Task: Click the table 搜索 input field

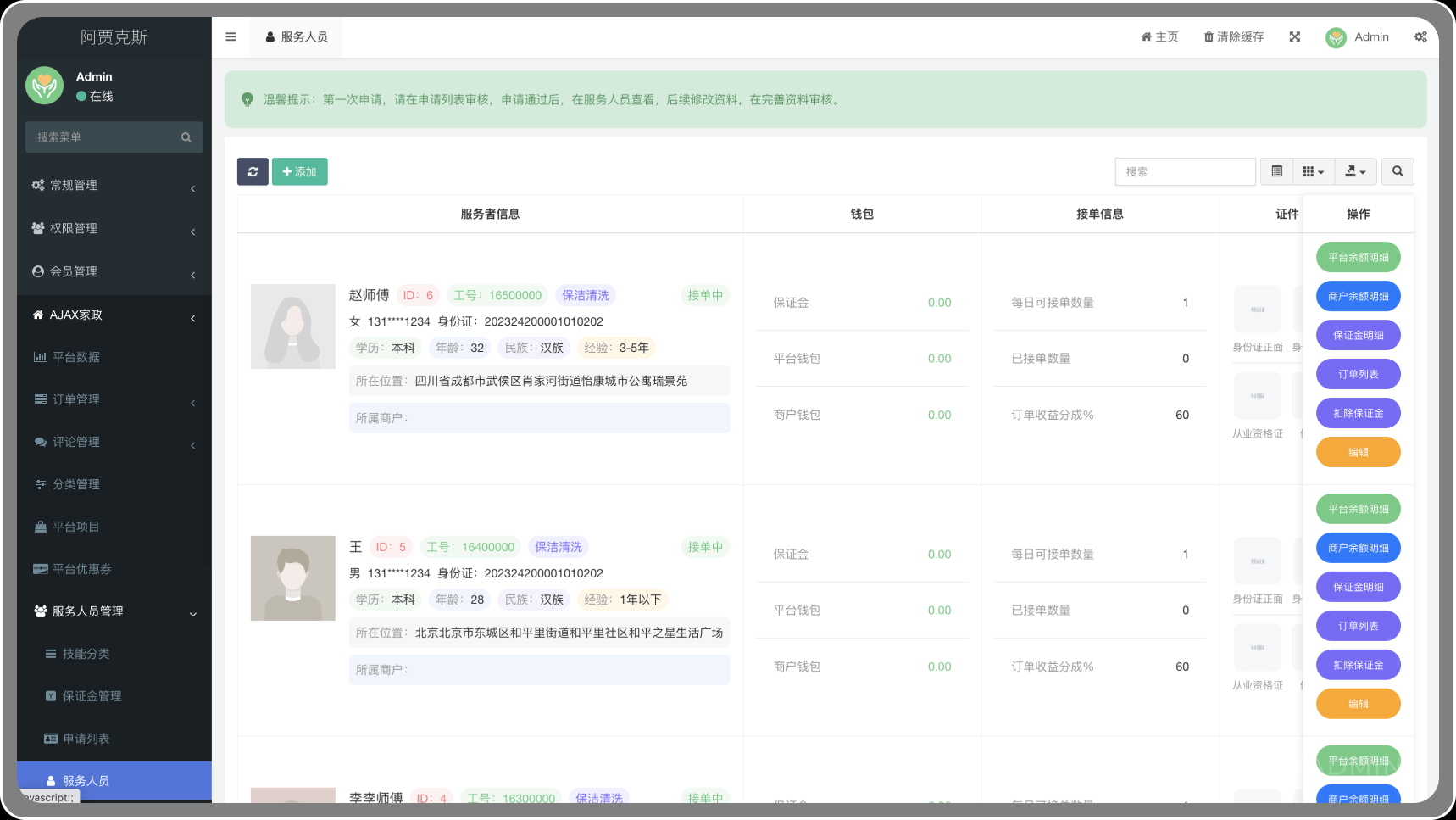Action: (1184, 172)
